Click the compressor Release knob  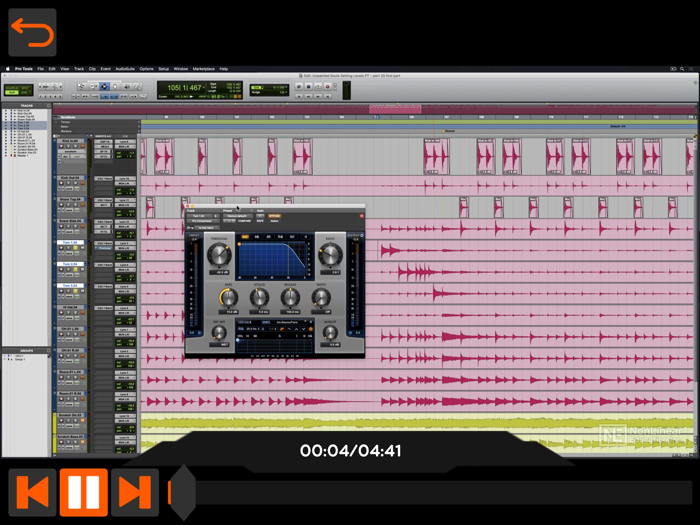coord(290,298)
